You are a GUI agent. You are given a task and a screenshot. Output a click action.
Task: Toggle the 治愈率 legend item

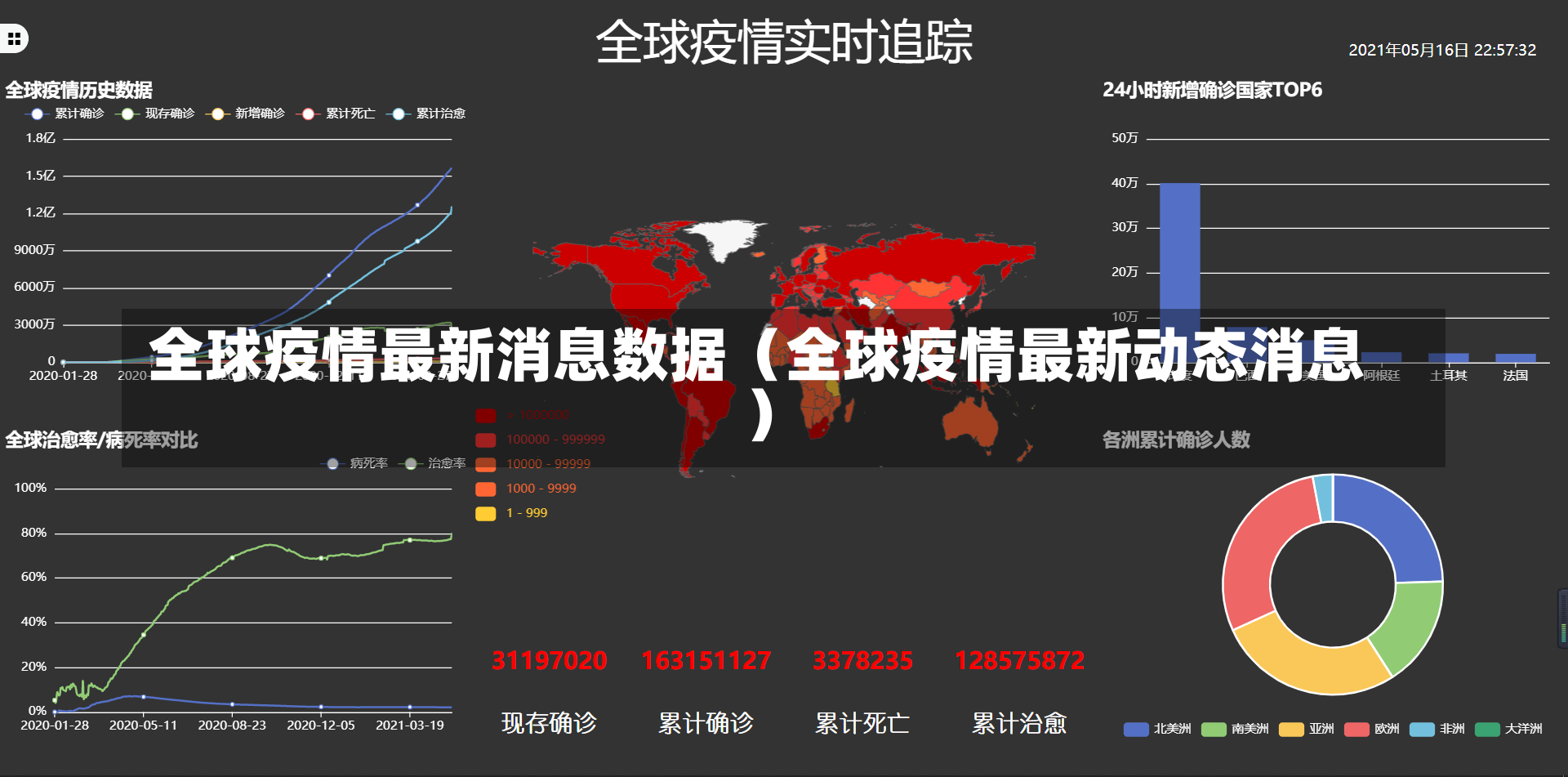(x=434, y=463)
